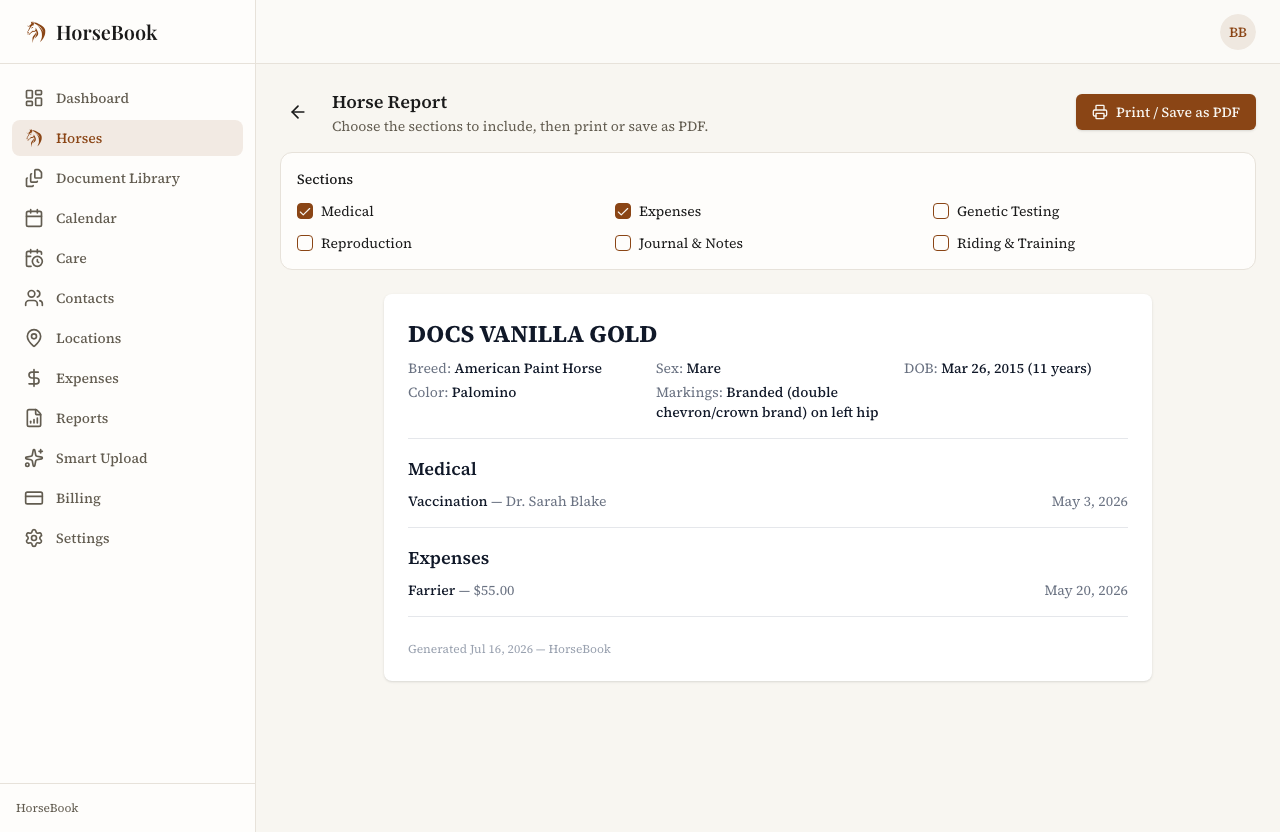The height and width of the screenshot is (832, 1280).
Task: Click the printer icon on Print button
Action: pyautogui.click(x=1100, y=112)
